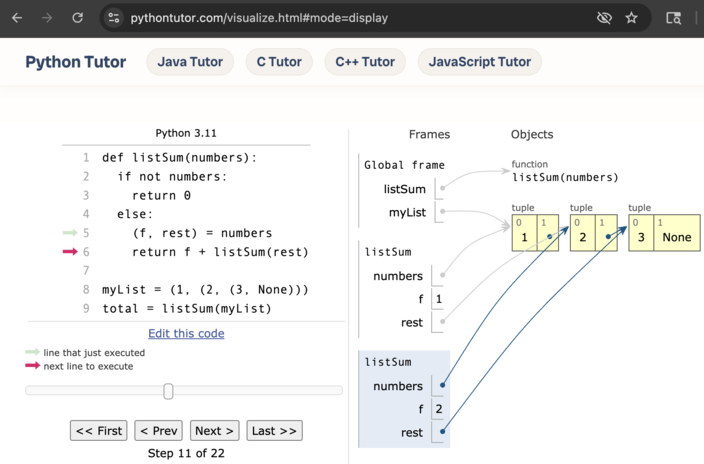
Task: Jump to first step with << First
Action: pyautogui.click(x=99, y=431)
